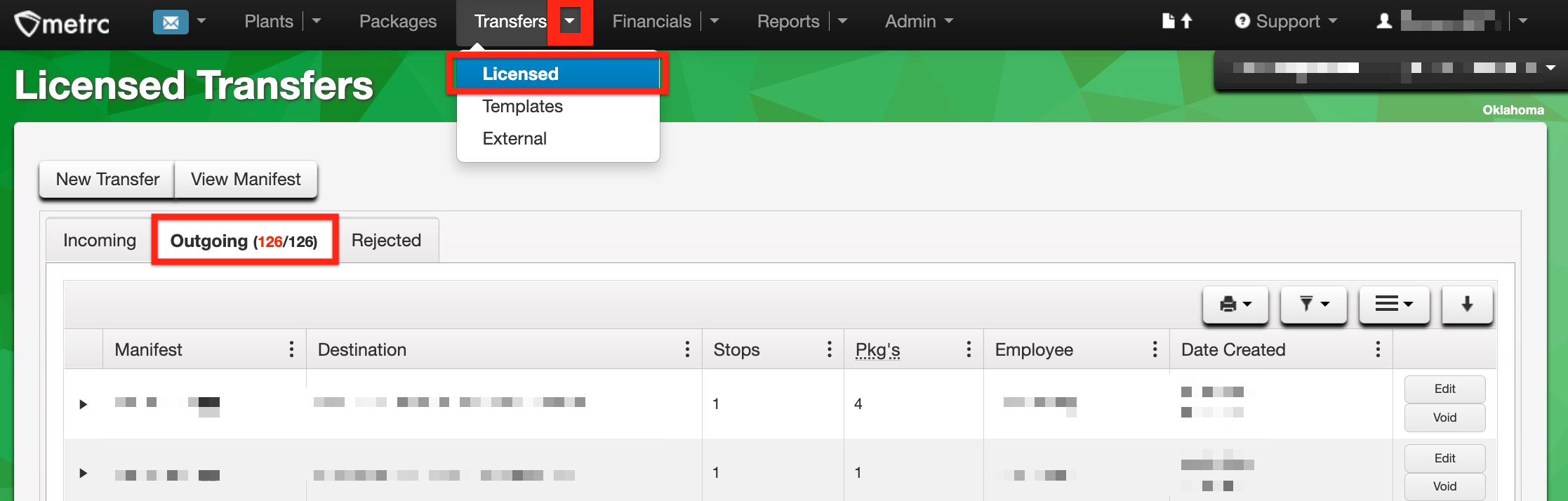Image resolution: width=1568 pixels, height=501 pixels.
Task: Sort by Destination column header
Action: (x=361, y=349)
